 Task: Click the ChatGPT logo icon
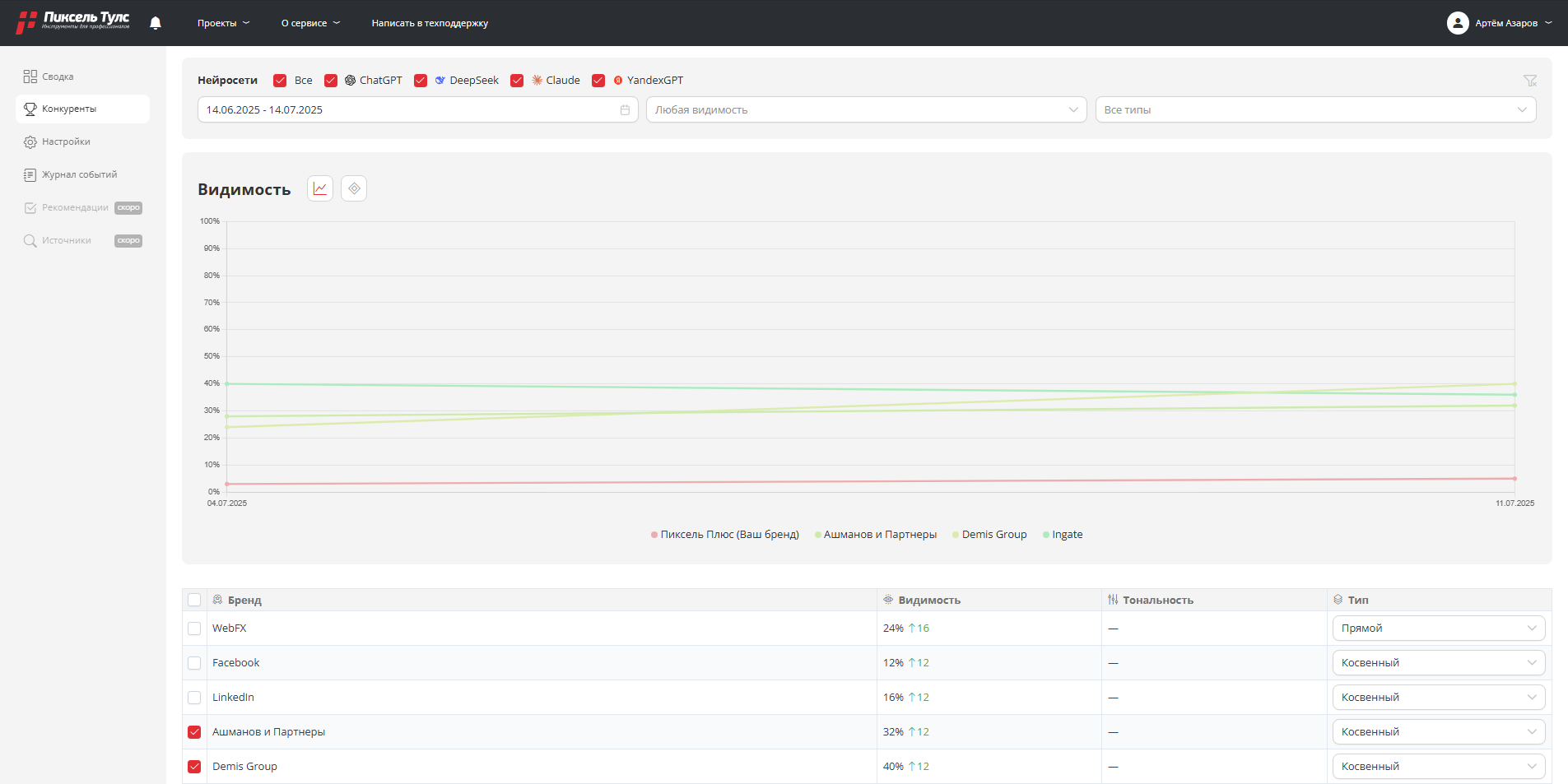coord(351,81)
